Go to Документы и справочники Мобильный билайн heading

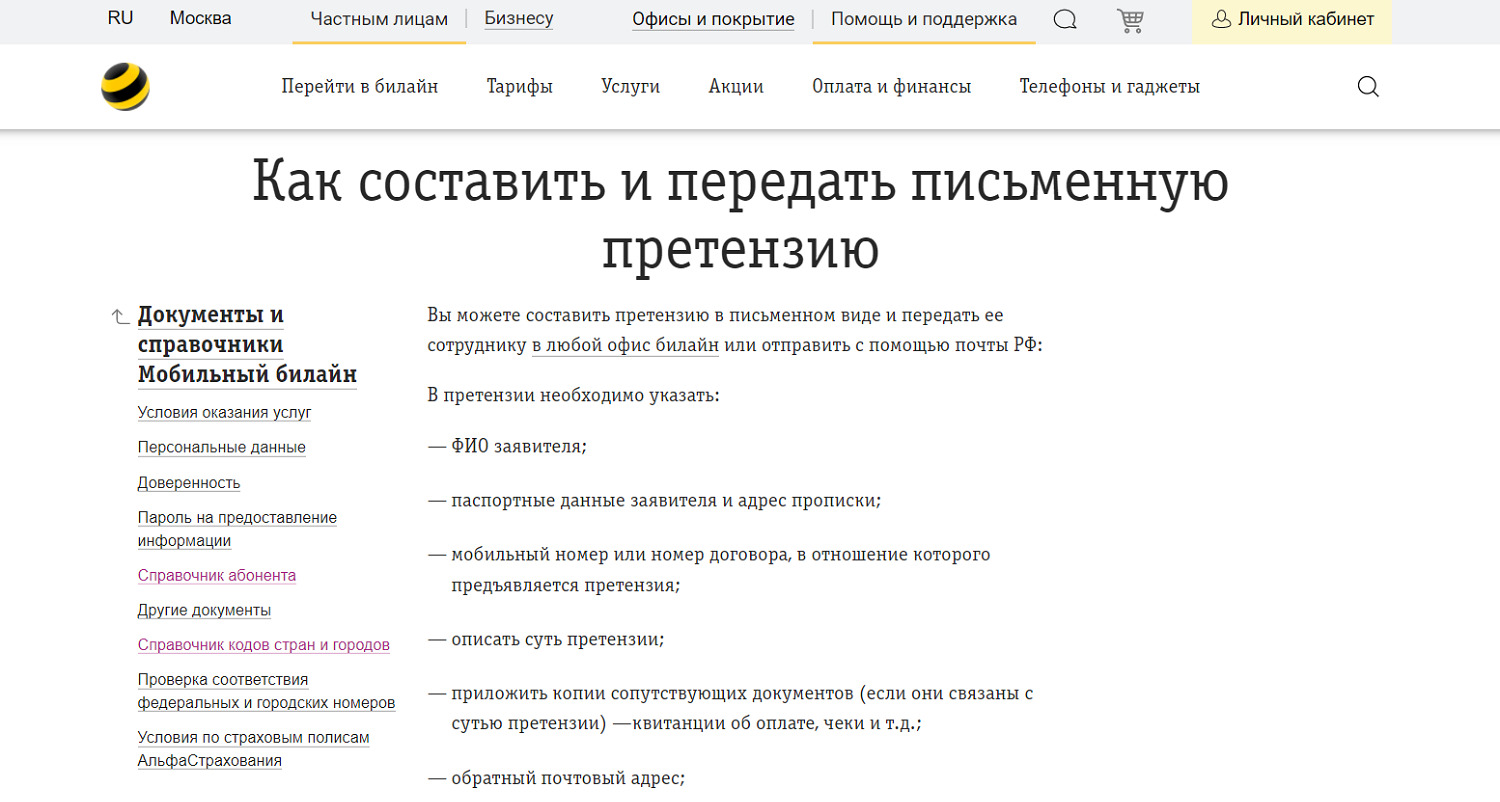pos(247,345)
